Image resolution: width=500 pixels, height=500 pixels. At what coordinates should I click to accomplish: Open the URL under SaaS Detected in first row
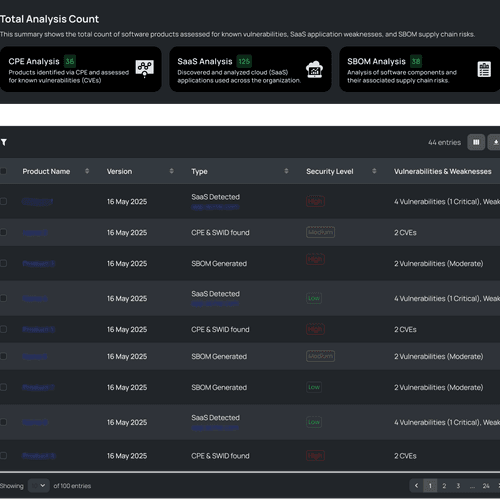click(x=215, y=207)
